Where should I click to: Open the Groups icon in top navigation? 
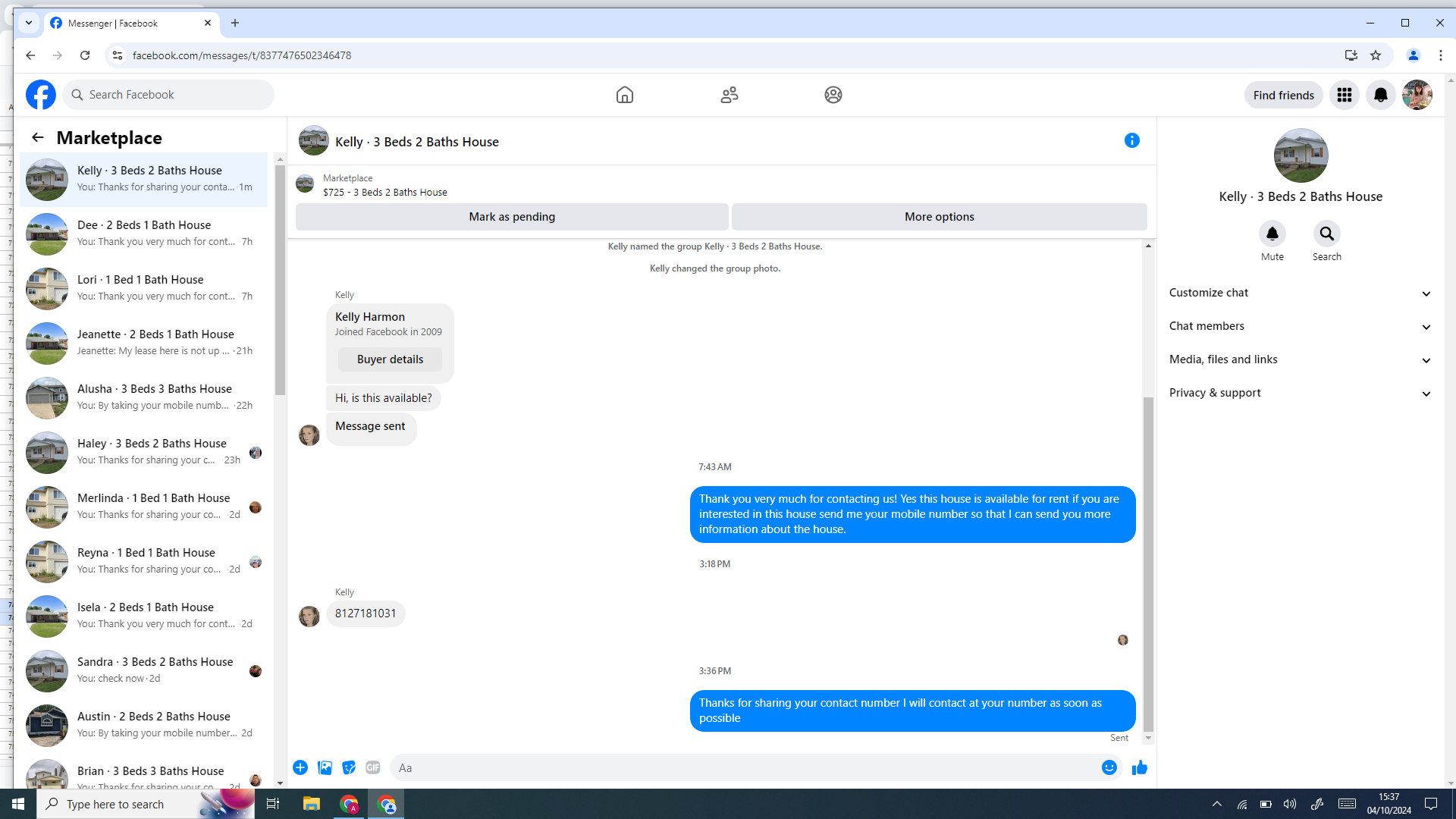(833, 95)
